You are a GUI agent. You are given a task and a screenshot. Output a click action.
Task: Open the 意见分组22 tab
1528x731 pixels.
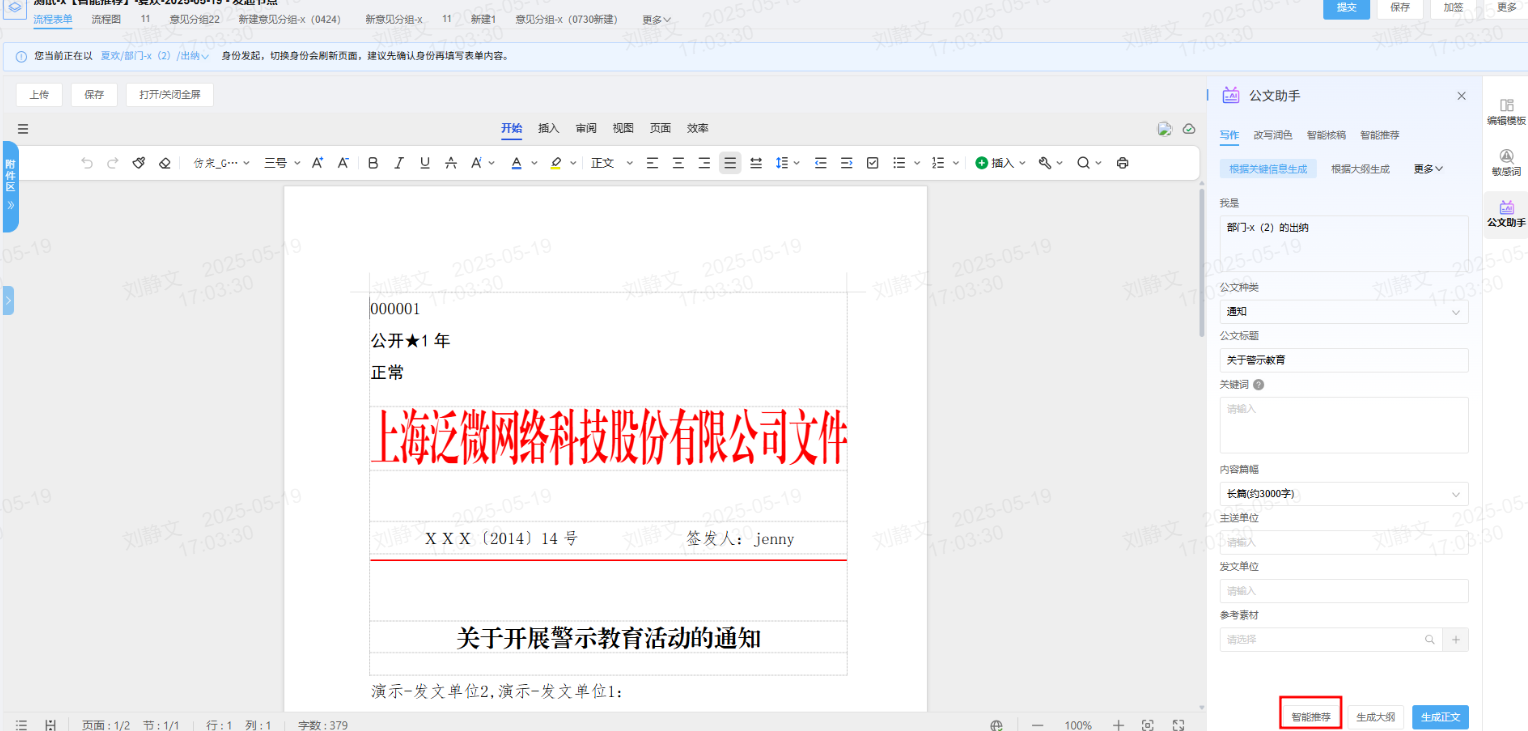coord(195,19)
